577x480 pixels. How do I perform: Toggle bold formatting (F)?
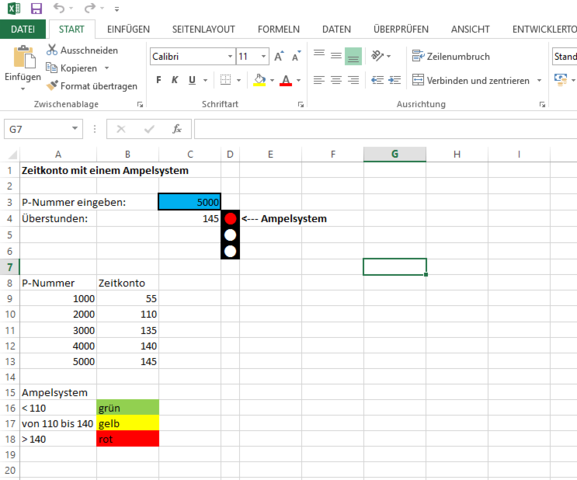[x=159, y=80]
